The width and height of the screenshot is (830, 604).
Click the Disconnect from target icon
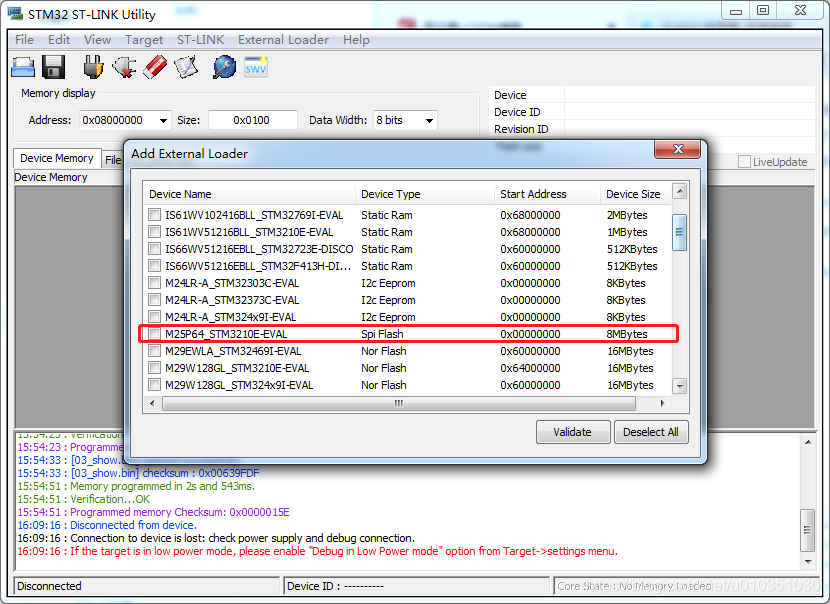point(124,67)
